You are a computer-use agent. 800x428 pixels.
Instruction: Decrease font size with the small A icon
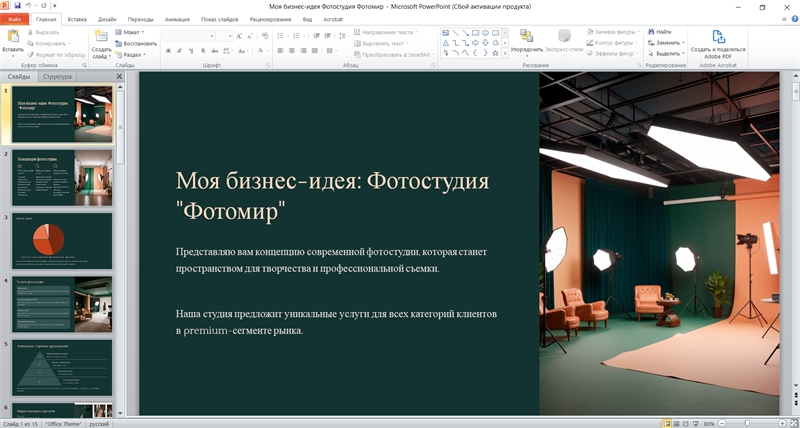click(249, 36)
